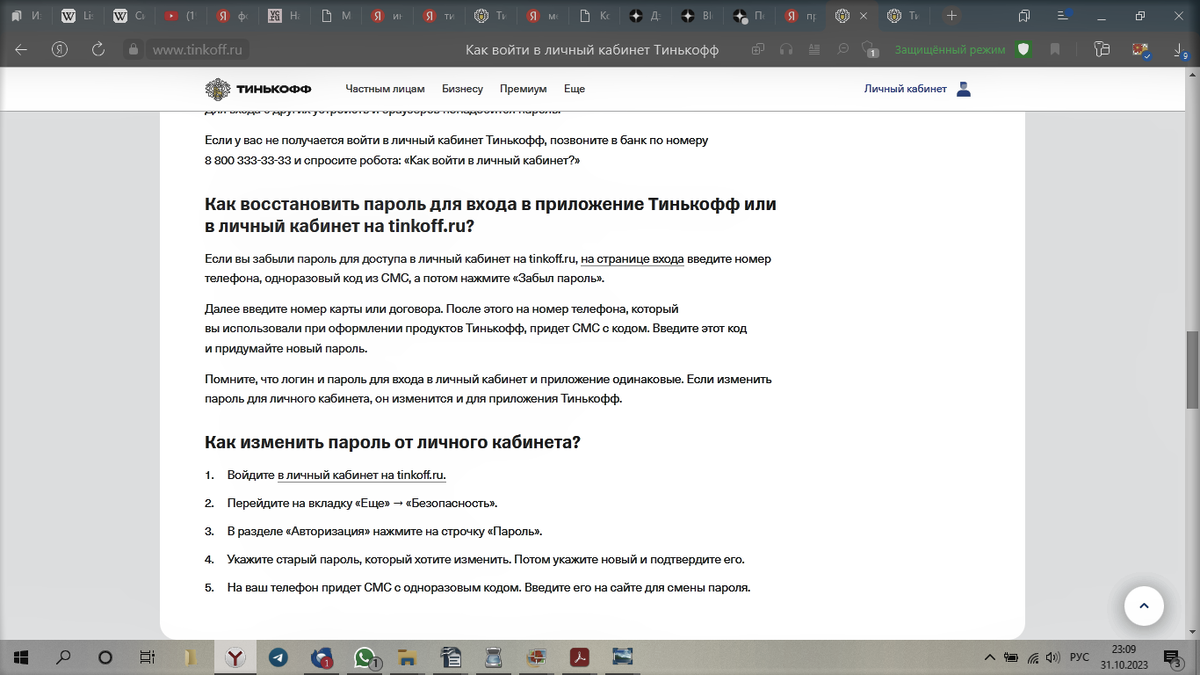Open the 'Бизнесу' menu item
The height and width of the screenshot is (675, 1200).
click(x=462, y=89)
